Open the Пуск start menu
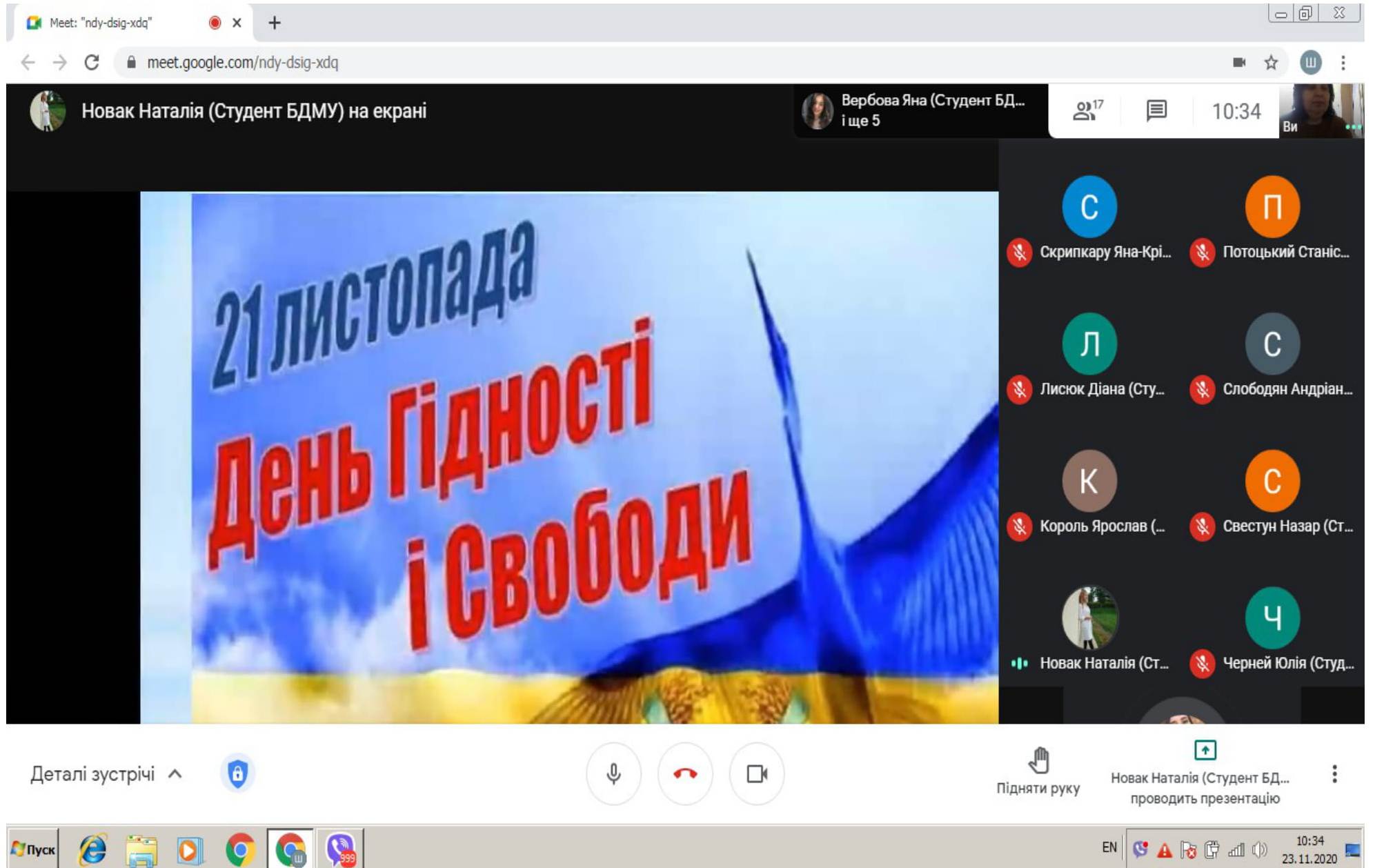 (33, 849)
